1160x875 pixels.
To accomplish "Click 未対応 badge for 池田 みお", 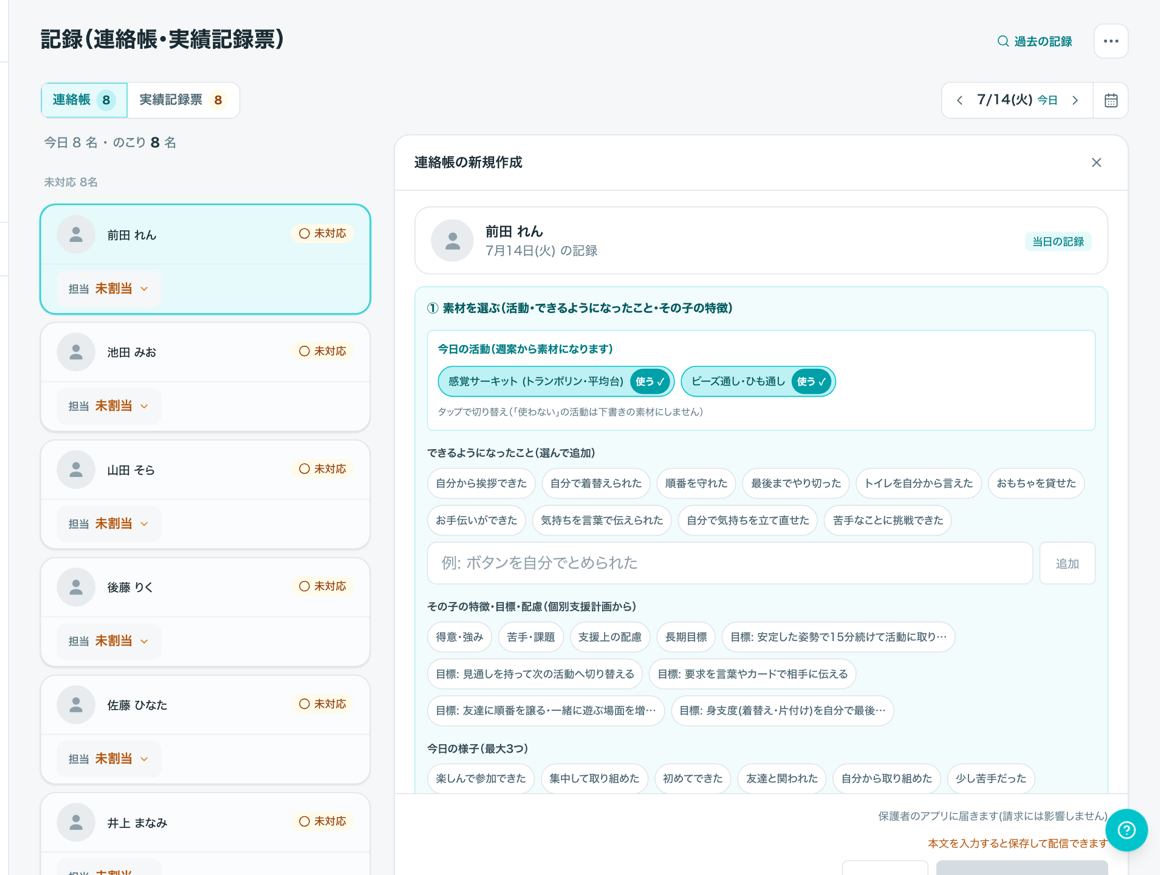I will click(323, 351).
